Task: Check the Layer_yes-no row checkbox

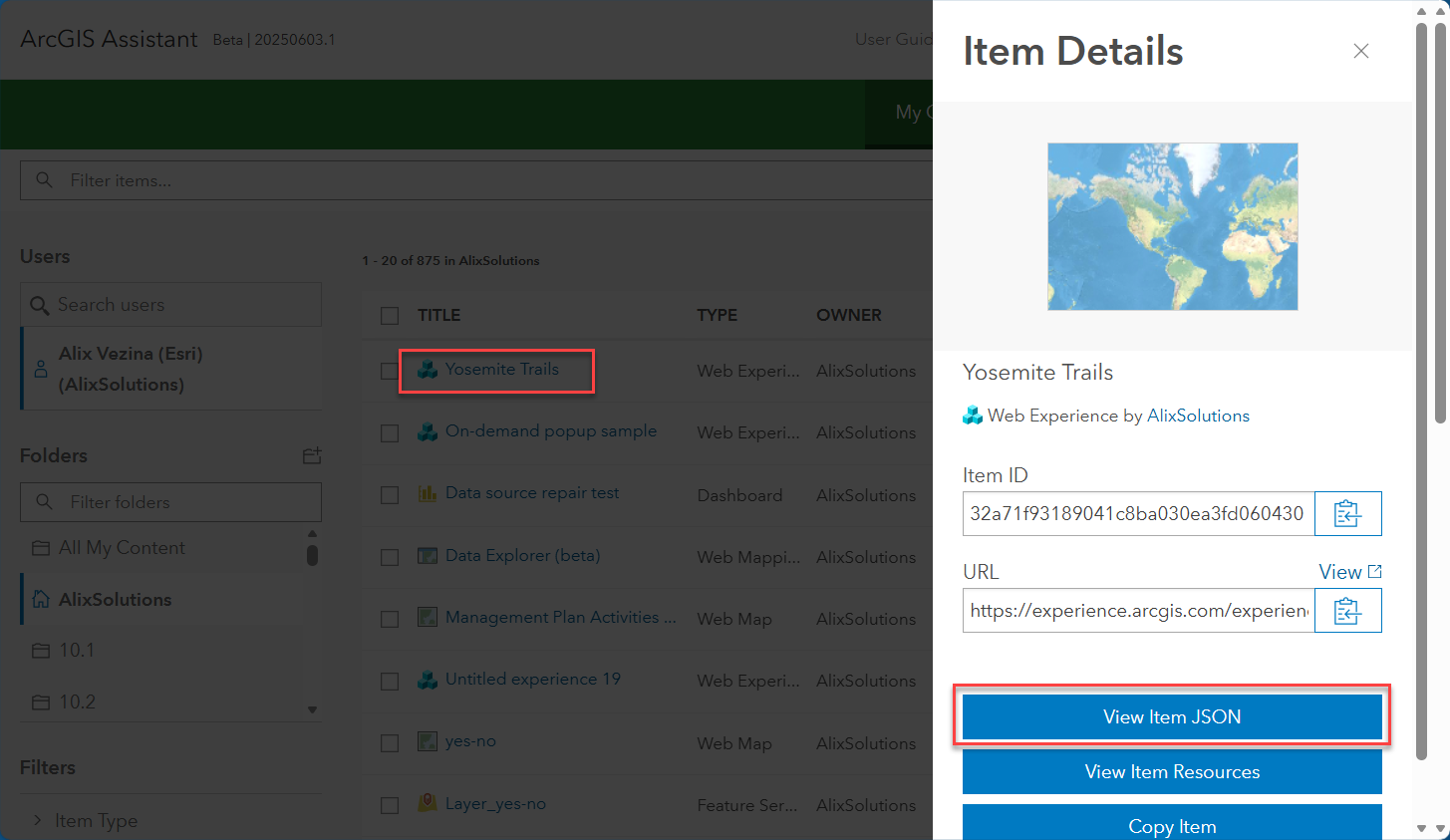Action: point(390,805)
